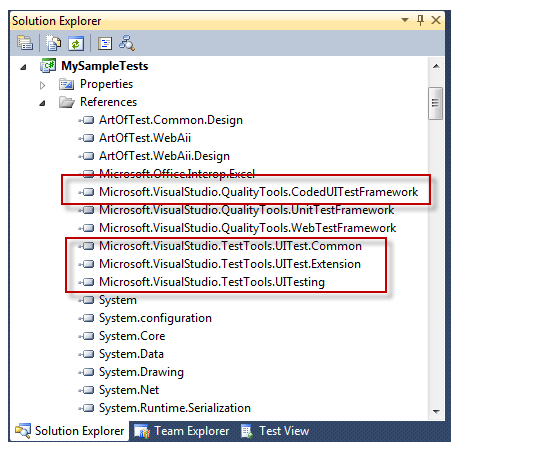Screen dimensions: 535x465
Task: Click the View Class Diagram toolbar icon
Action: pos(127,43)
